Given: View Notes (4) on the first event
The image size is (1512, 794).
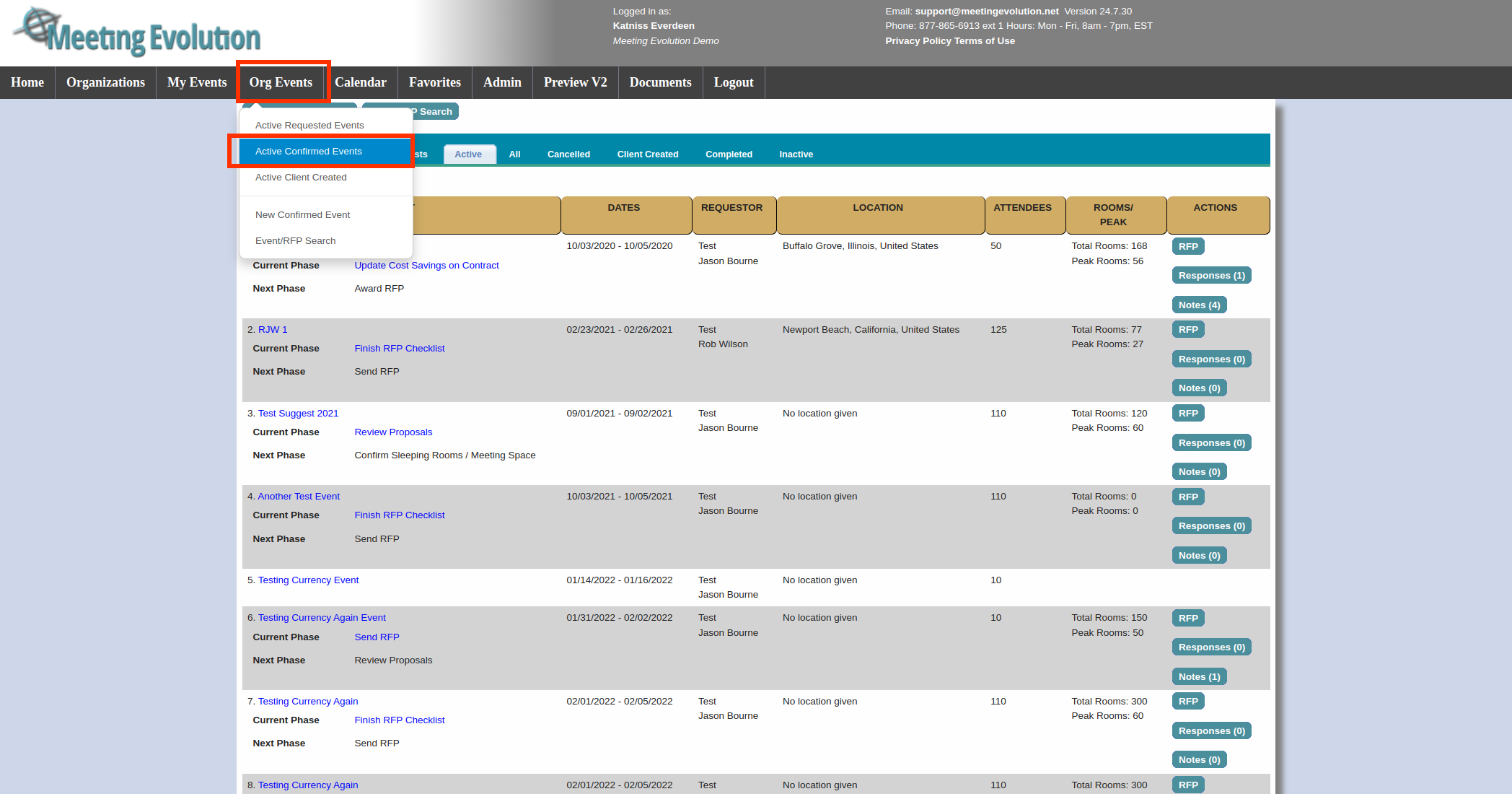Looking at the screenshot, I should click(x=1198, y=304).
